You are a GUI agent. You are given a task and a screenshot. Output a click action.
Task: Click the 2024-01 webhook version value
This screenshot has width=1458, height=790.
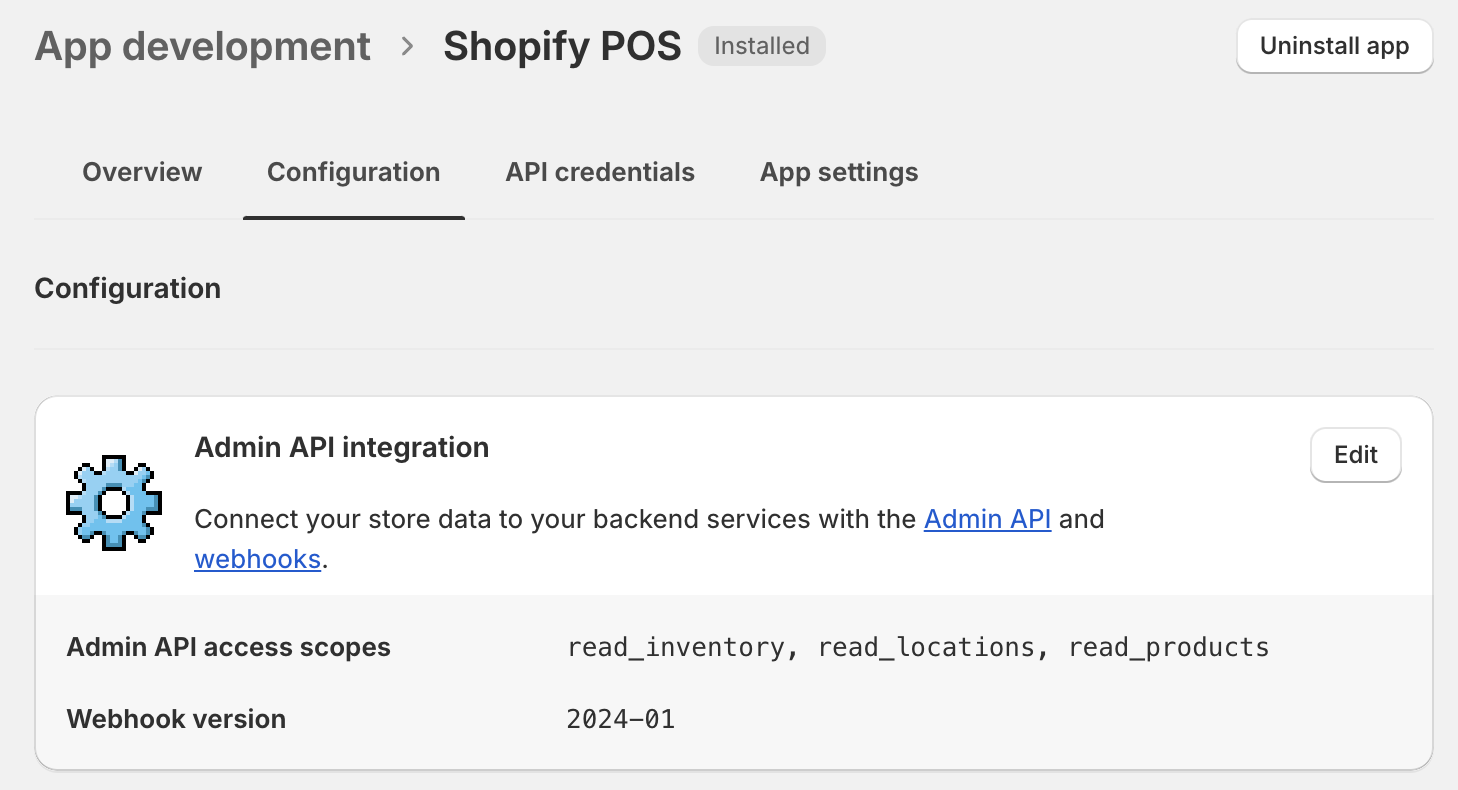pos(621,718)
